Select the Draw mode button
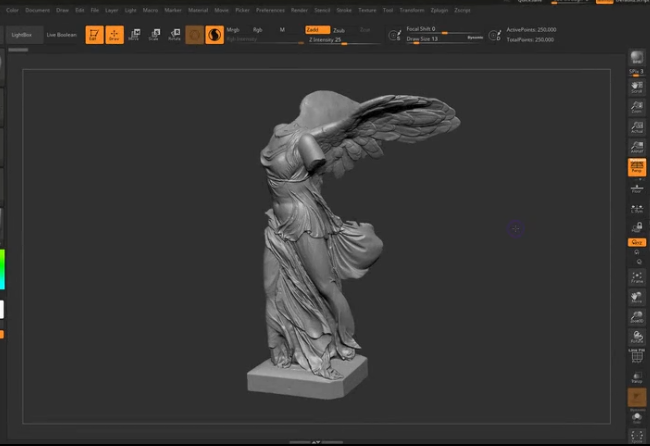 [114, 35]
